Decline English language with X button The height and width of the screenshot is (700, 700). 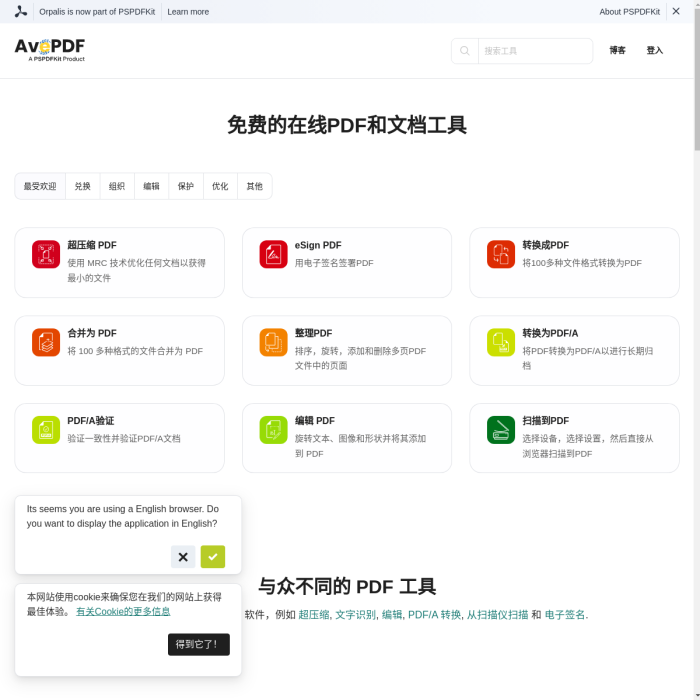pos(183,557)
